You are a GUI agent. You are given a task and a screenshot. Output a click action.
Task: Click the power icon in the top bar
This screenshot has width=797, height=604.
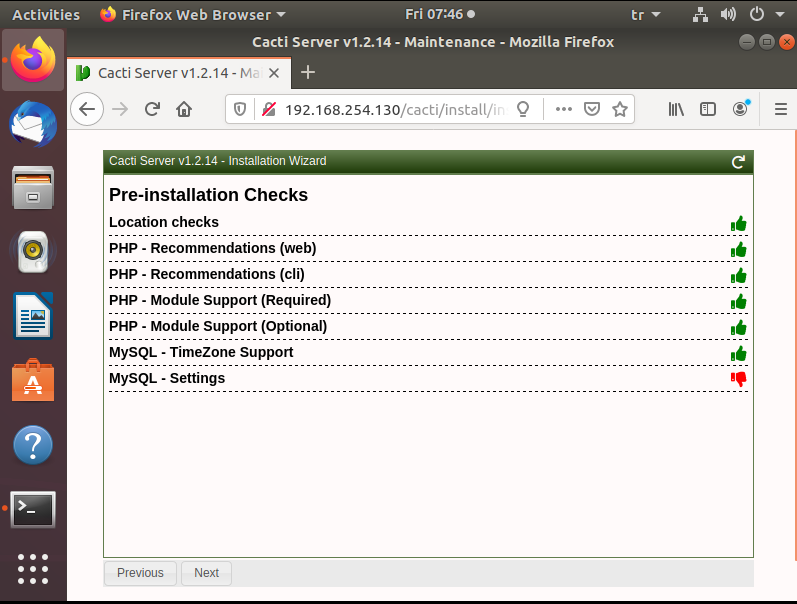756,14
